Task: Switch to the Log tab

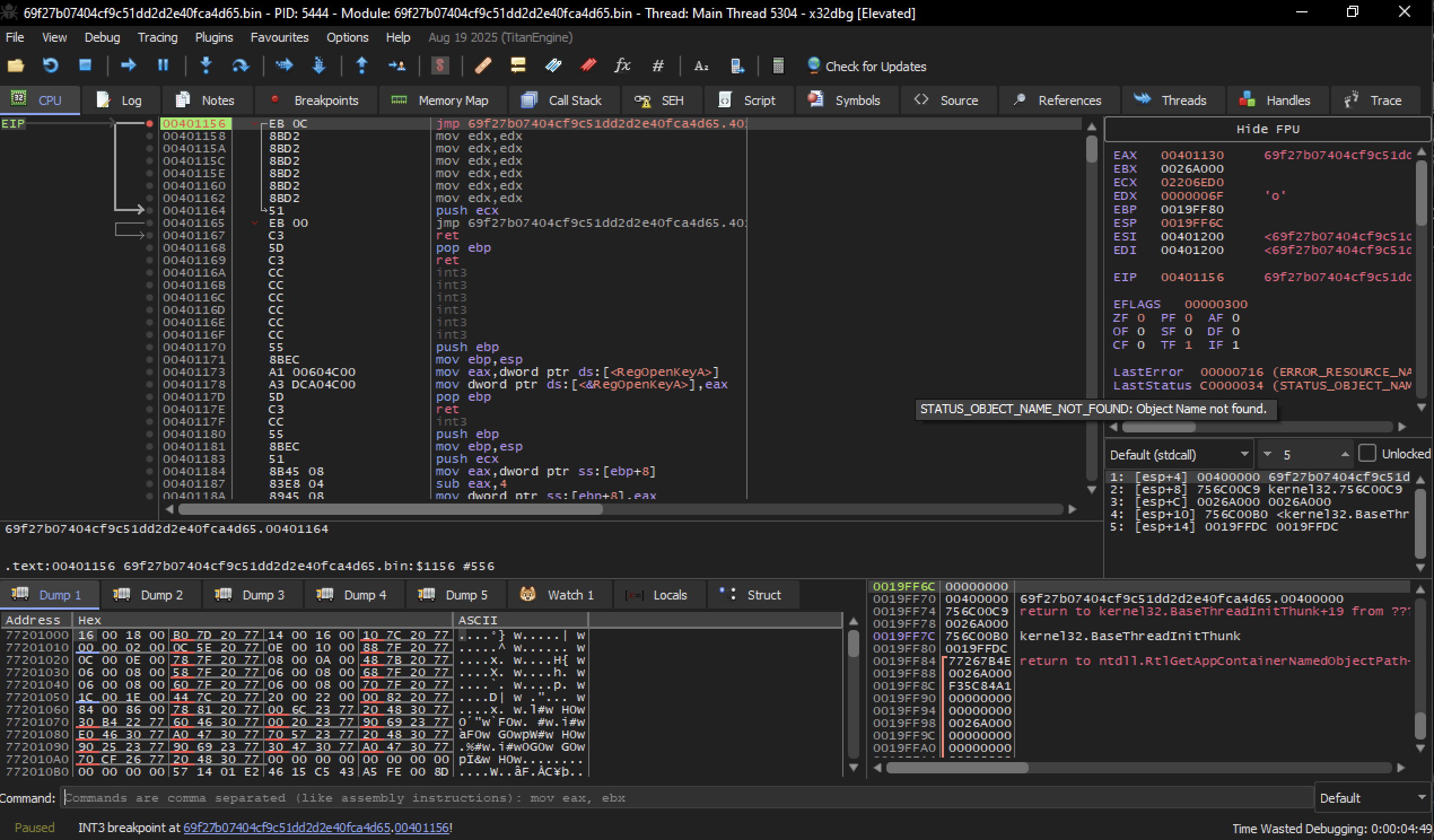Action: pos(121,100)
